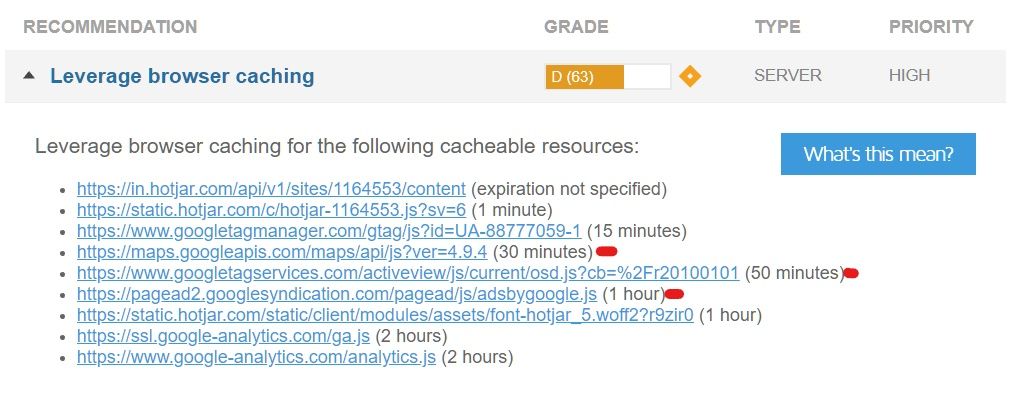The height and width of the screenshot is (404, 1010).
Task: Open the ssl.google-analytics.com ga.js link
Action: click(224, 336)
